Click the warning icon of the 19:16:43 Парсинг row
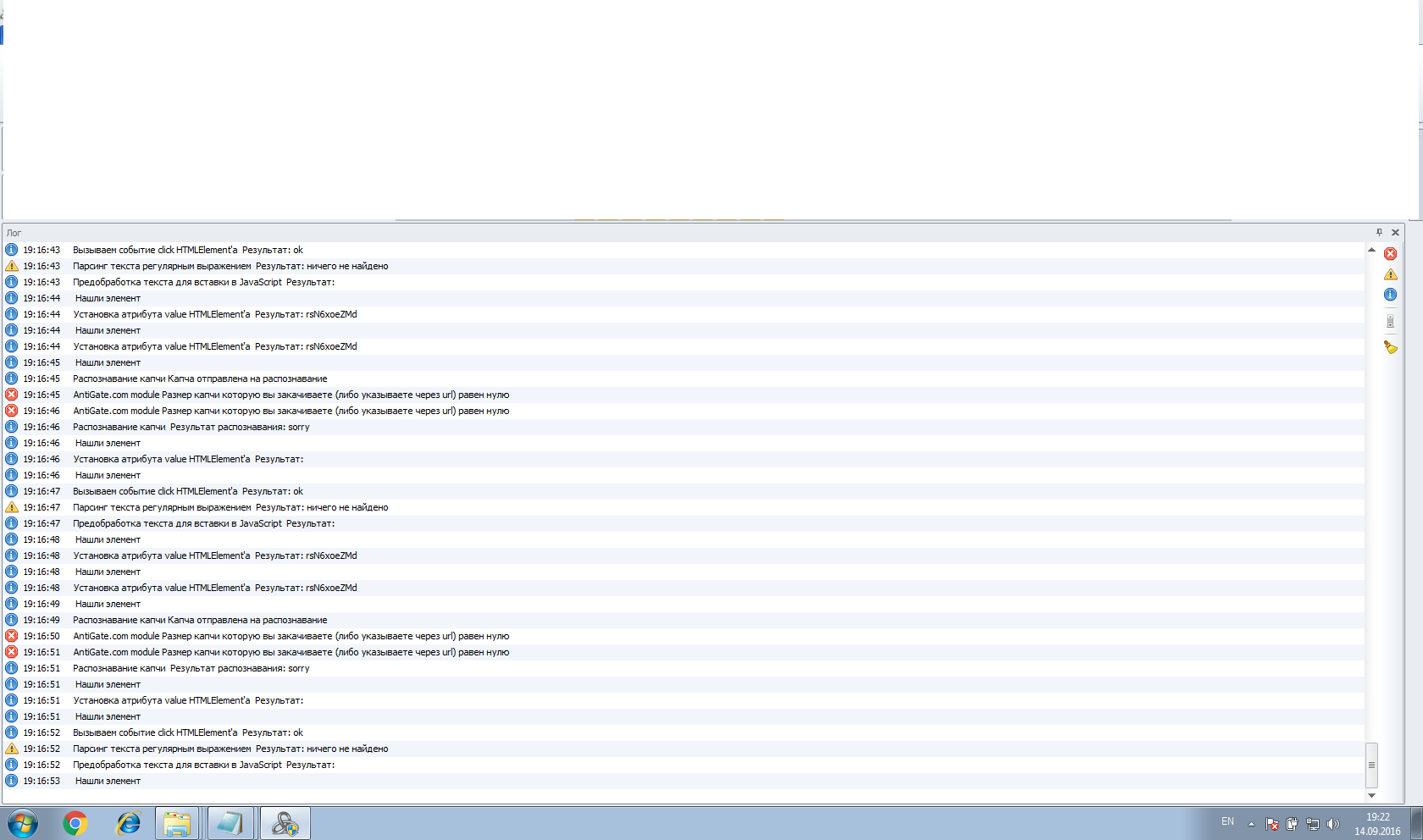 [12, 266]
